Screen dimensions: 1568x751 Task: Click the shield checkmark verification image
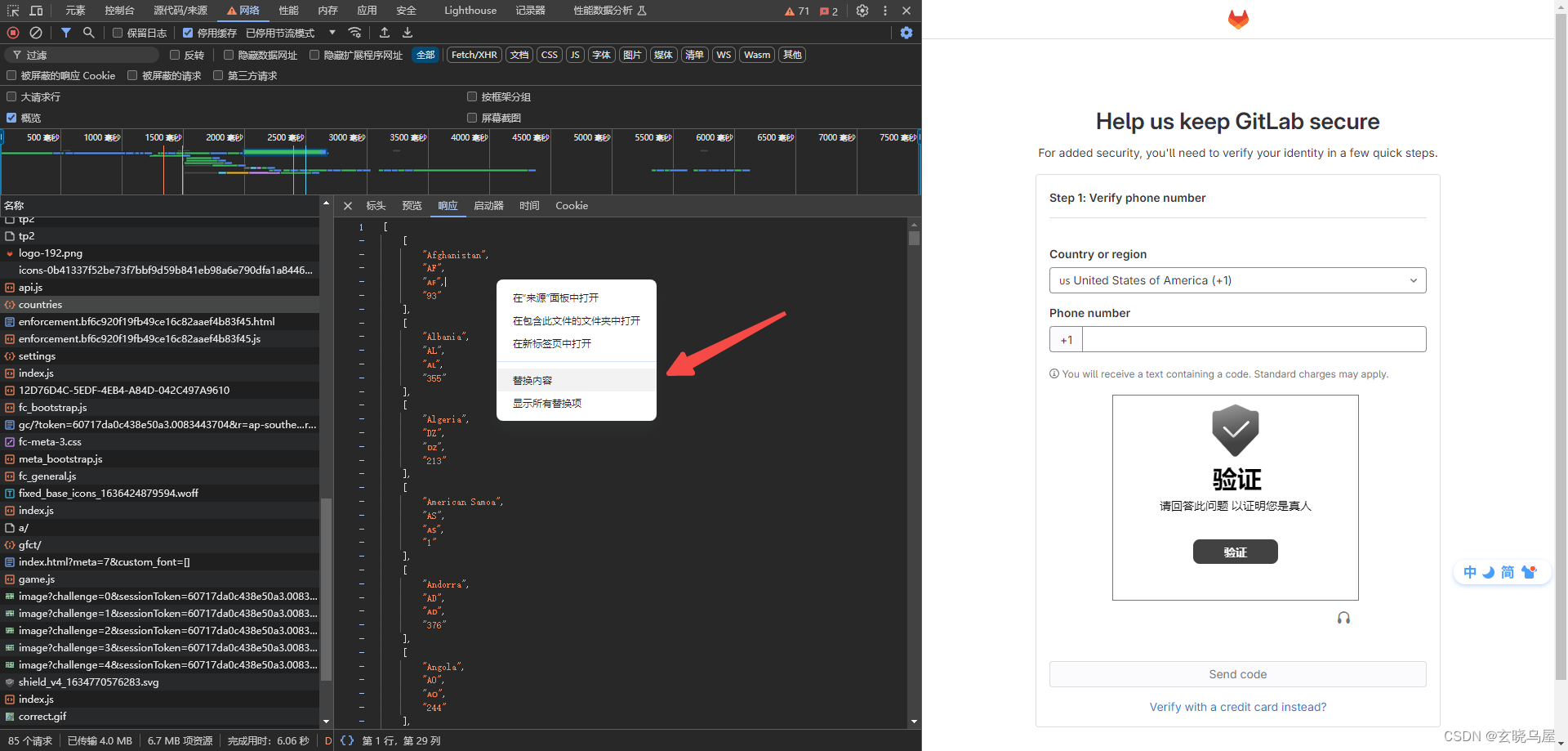(x=1236, y=430)
